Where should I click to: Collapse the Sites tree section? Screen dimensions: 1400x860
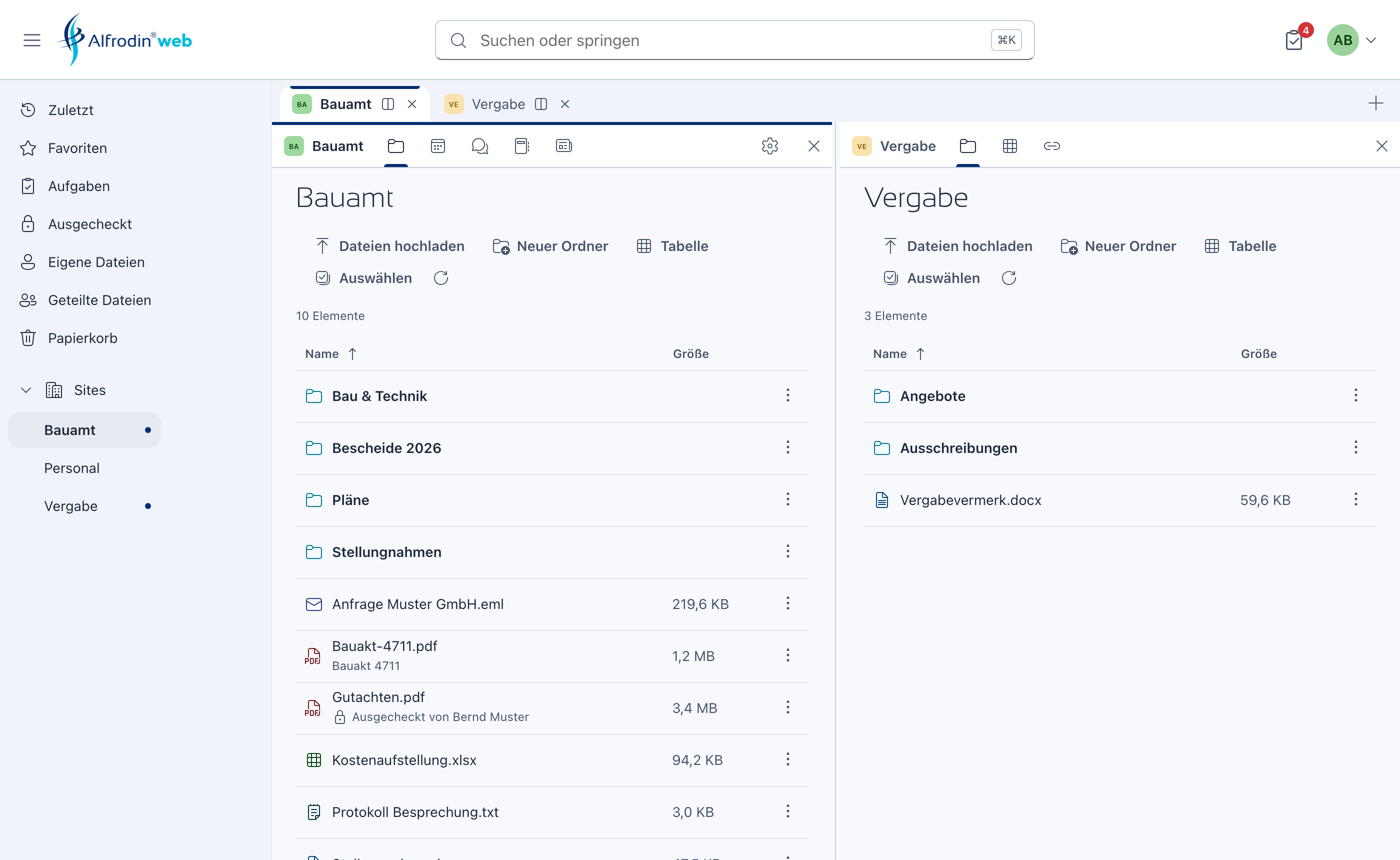25,390
